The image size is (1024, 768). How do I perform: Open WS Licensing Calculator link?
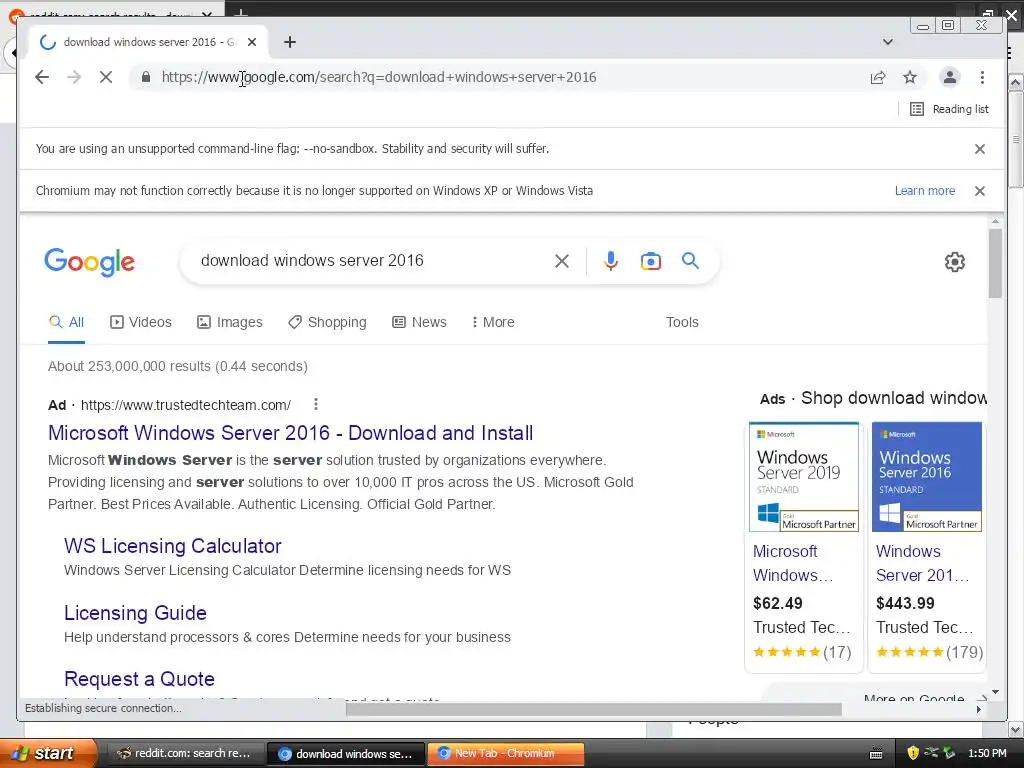tap(172, 546)
